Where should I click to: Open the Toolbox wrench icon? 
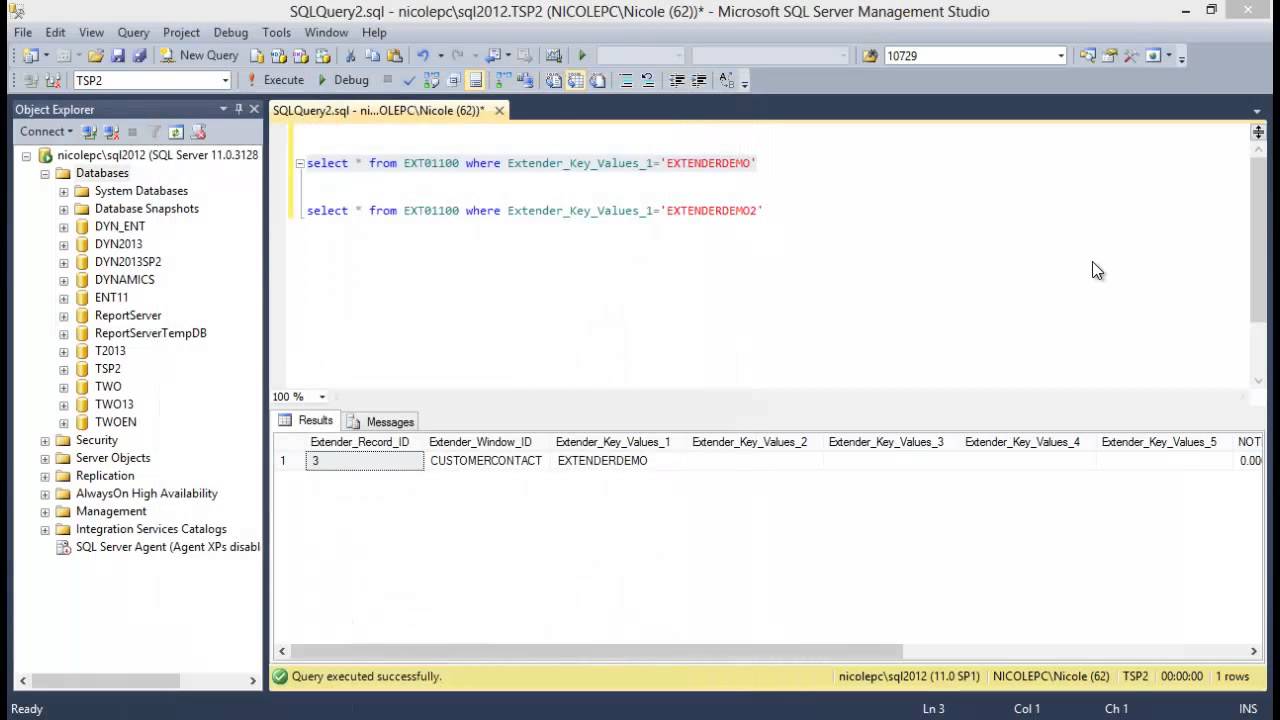1131,56
